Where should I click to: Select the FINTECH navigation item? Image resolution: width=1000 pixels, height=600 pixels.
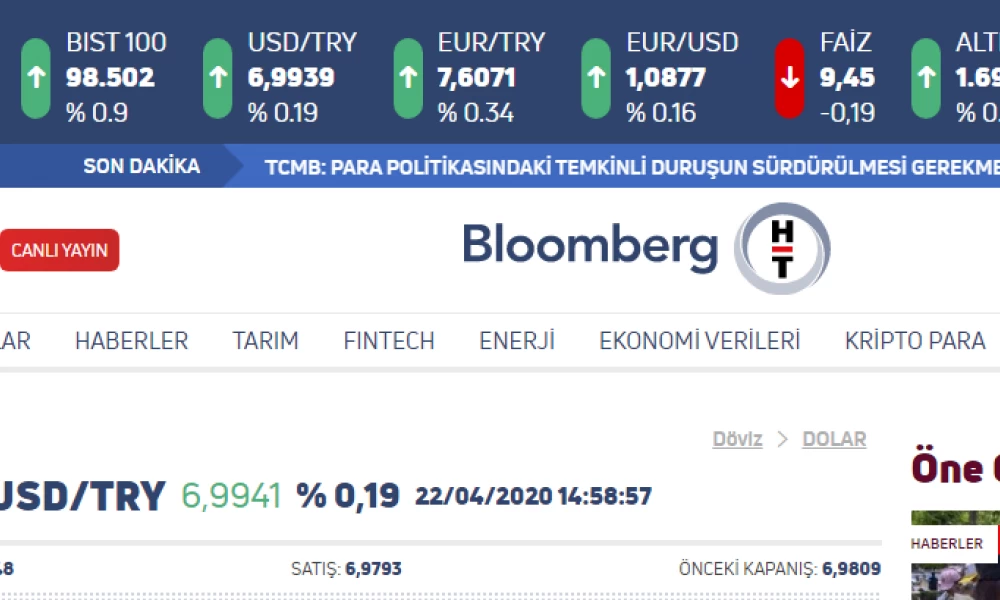coord(388,341)
